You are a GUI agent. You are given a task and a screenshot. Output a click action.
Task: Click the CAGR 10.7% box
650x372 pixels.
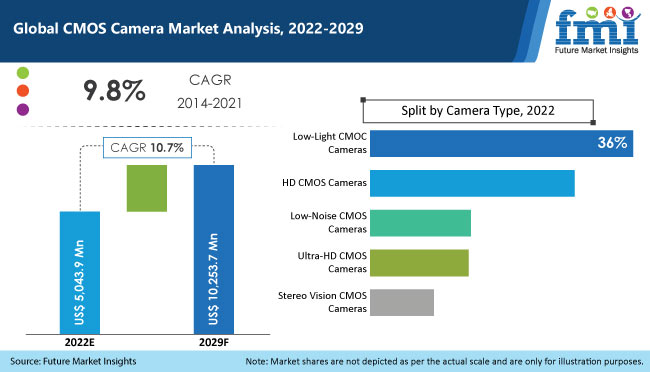147,148
